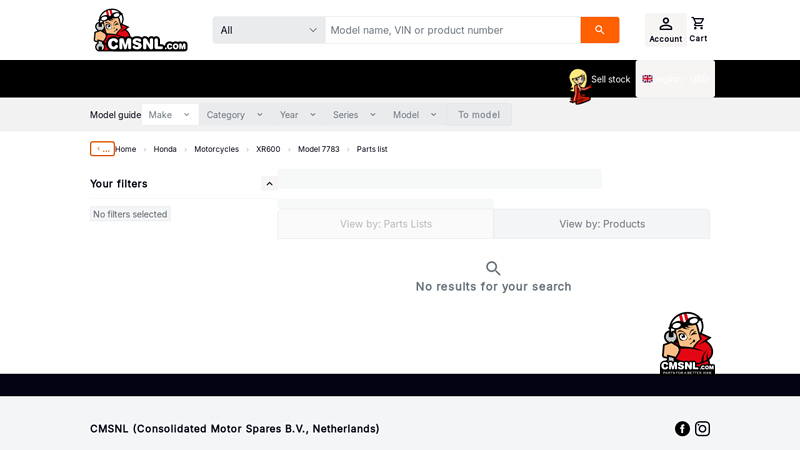This screenshot has height=450, width=800.
Task: Click the CMSNL Consolidated Motor Spares footer heading
Action: pos(235,429)
